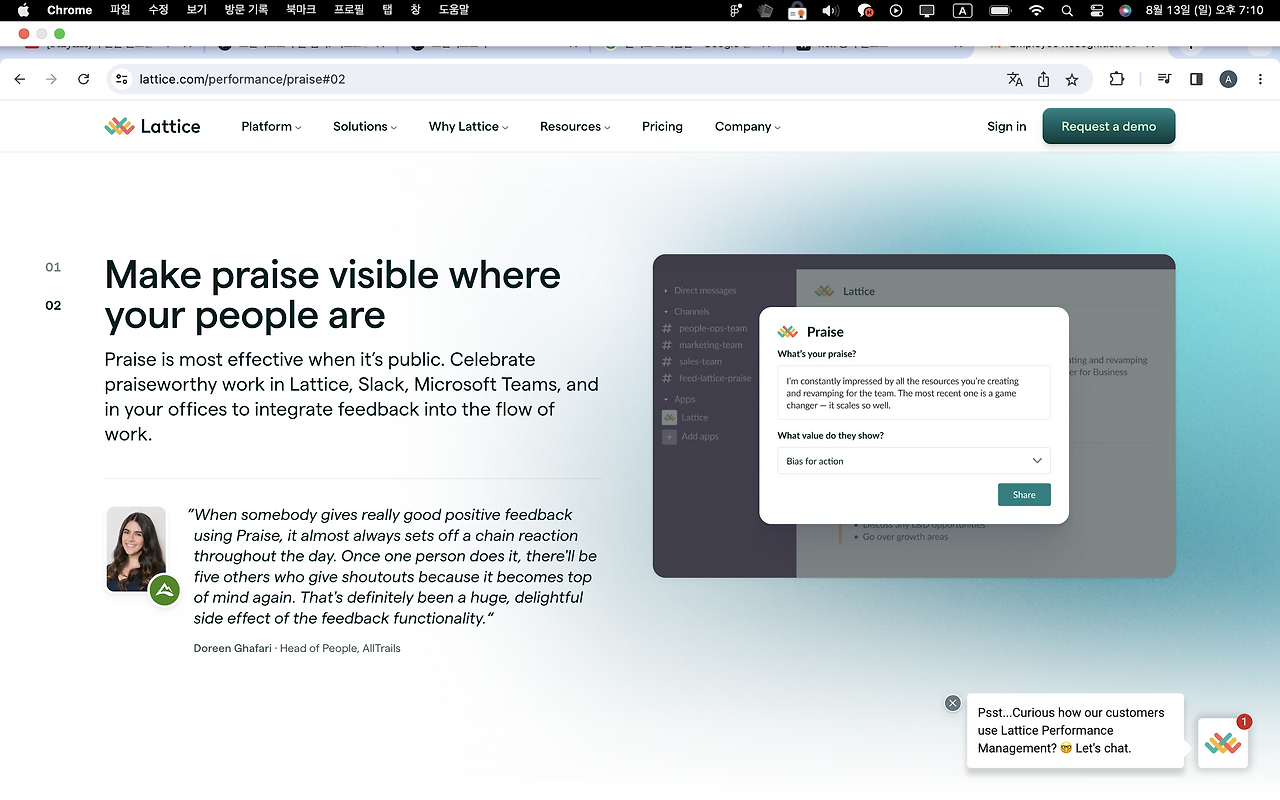Click the Google Translate icon in address bar

(1015, 79)
